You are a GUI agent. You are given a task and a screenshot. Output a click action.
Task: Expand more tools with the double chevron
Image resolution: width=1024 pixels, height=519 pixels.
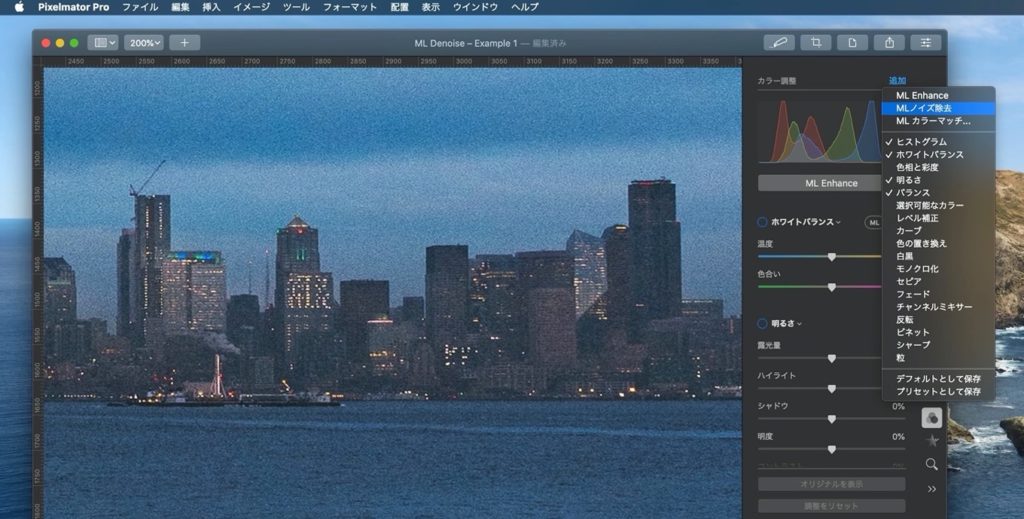point(931,489)
